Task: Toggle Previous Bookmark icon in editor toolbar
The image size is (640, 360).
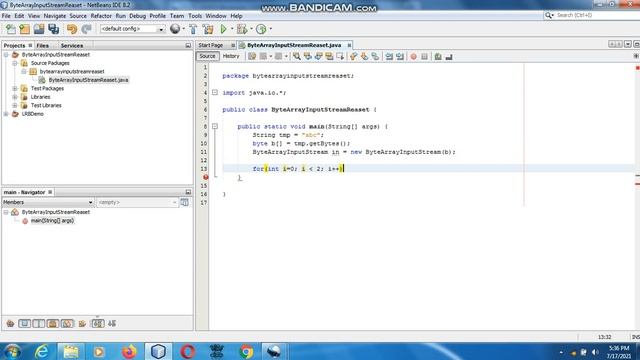Action: pos(353,56)
